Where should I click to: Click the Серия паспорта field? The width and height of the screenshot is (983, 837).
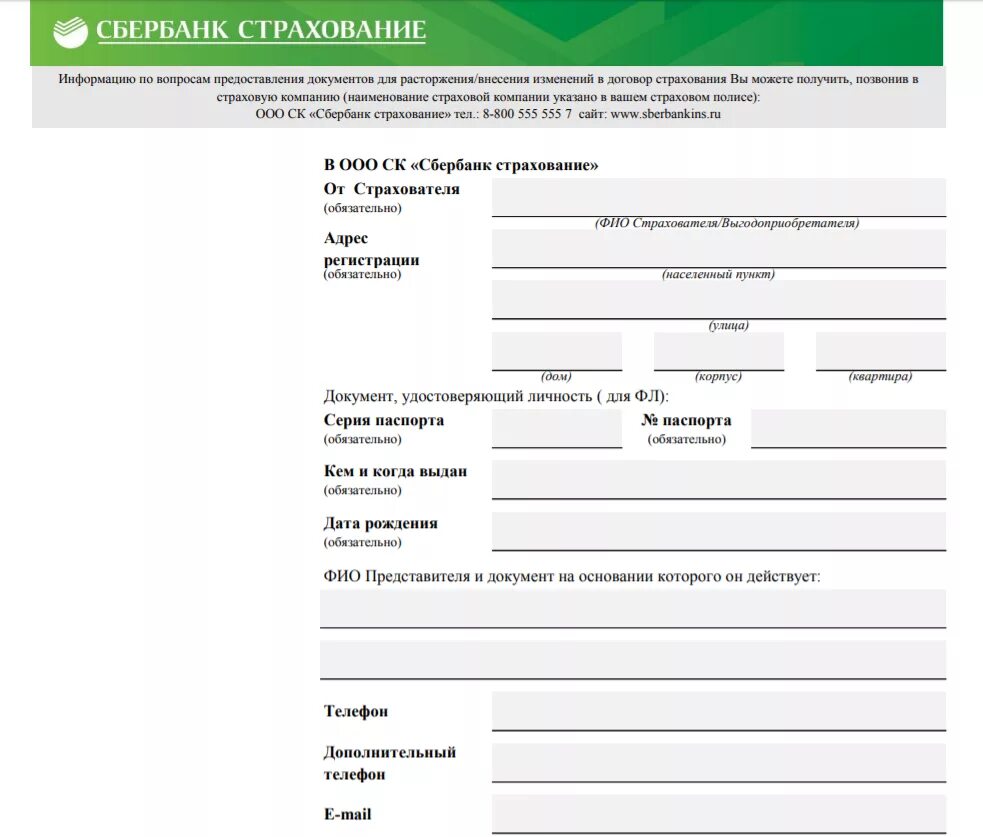pos(557,428)
